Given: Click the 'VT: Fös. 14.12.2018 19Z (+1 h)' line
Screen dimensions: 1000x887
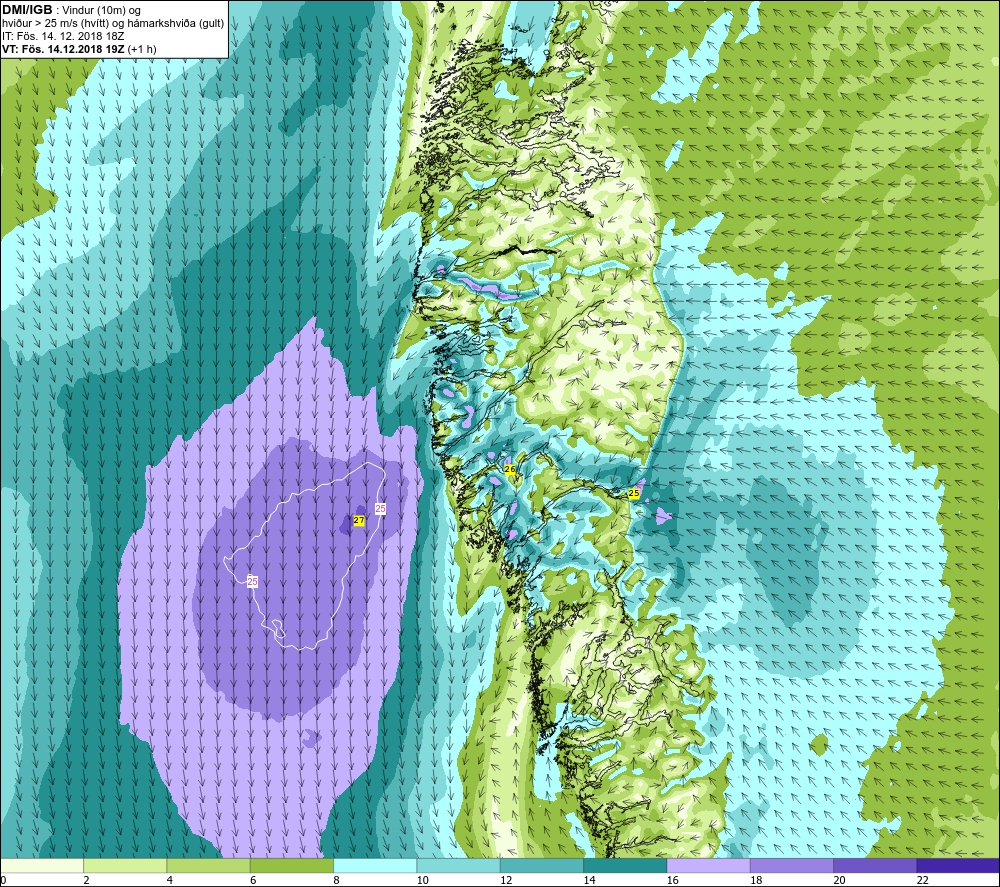Looking at the screenshot, I should pos(79,48).
